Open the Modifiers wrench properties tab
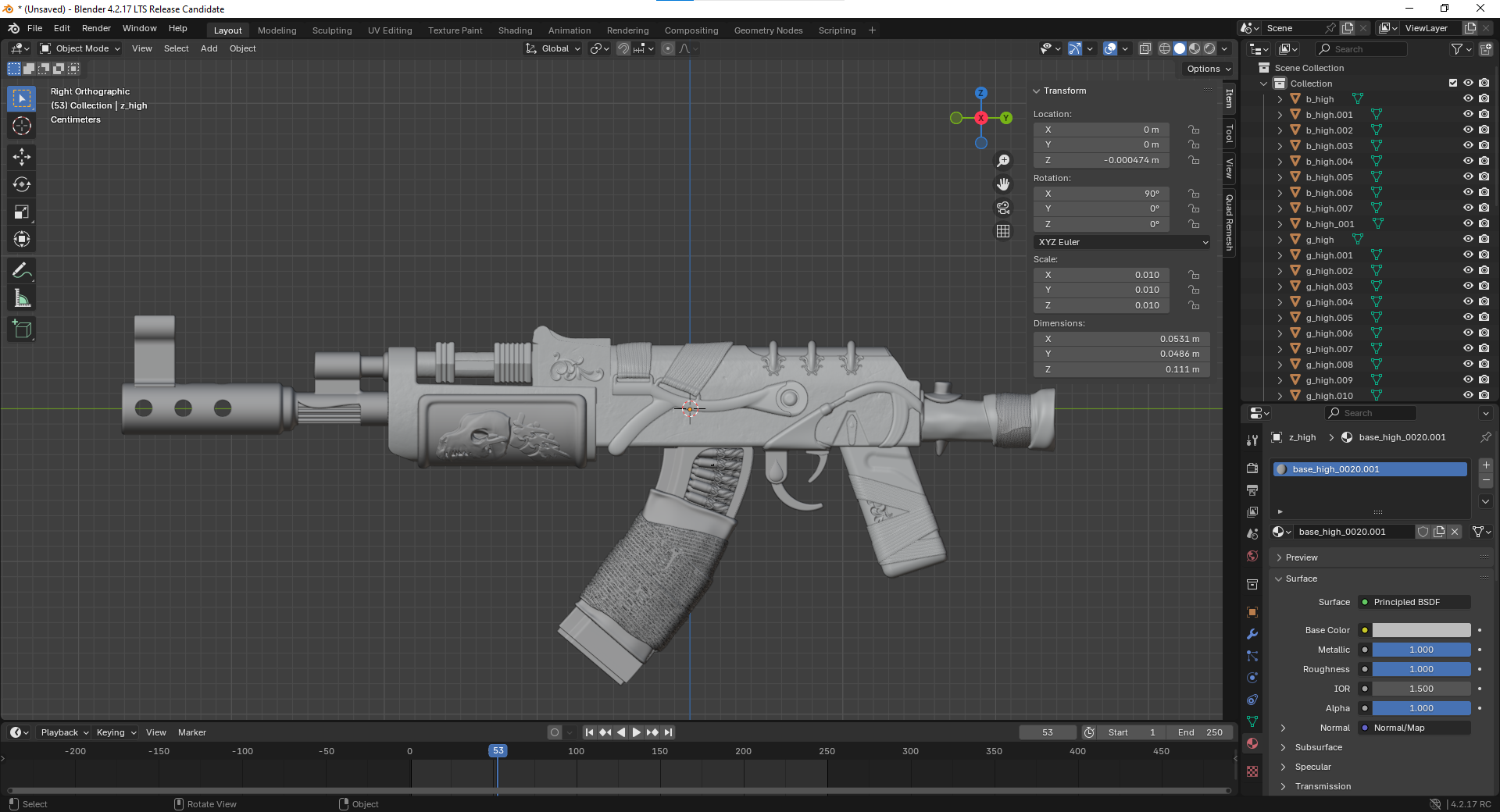The height and width of the screenshot is (812, 1500). click(x=1252, y=634)
